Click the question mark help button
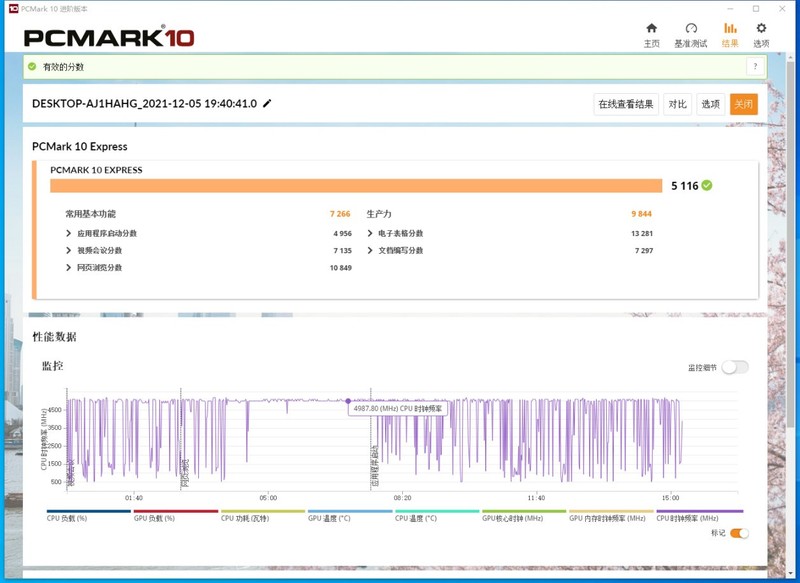 [x=755, y=66]
